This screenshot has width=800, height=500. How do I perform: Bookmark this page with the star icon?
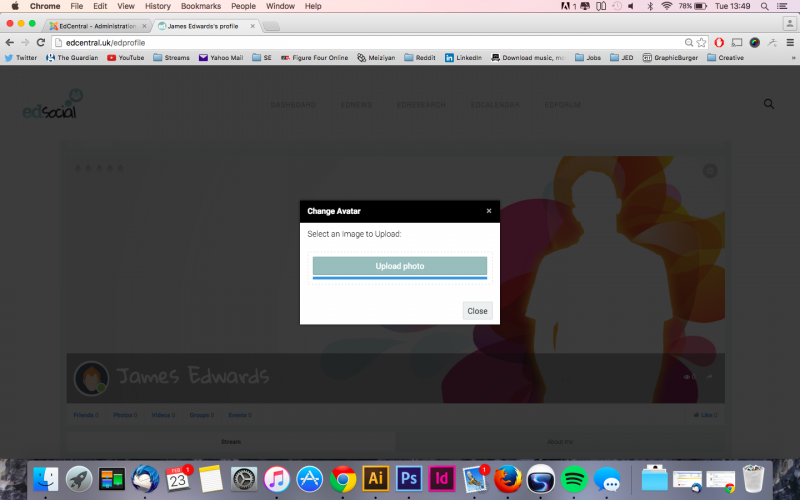tap(702, 43)
